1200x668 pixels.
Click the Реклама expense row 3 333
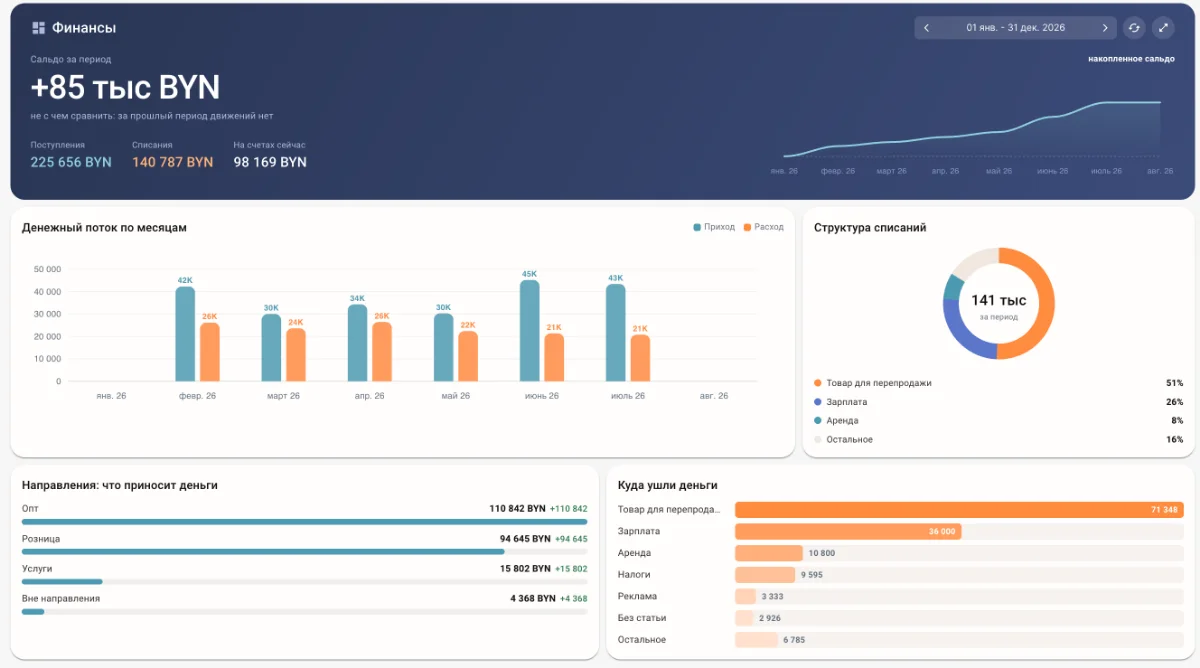pyautogui.click(x=900, y=596)
